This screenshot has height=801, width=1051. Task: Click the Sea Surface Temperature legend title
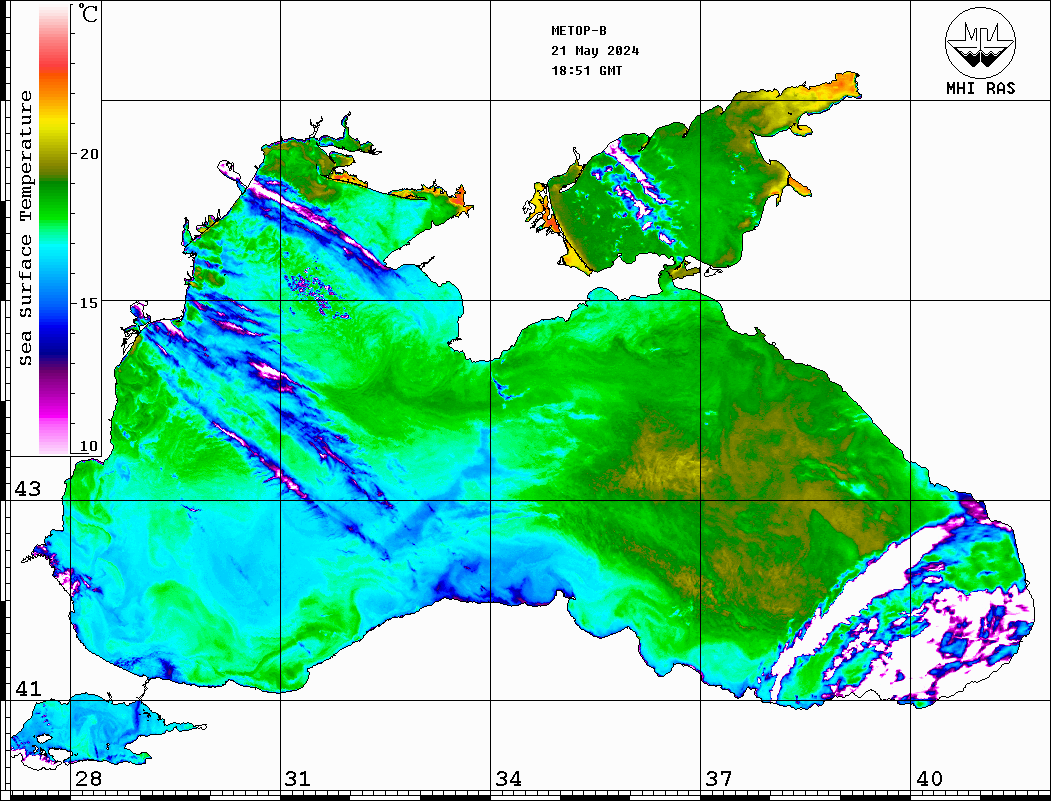[25, 228]
